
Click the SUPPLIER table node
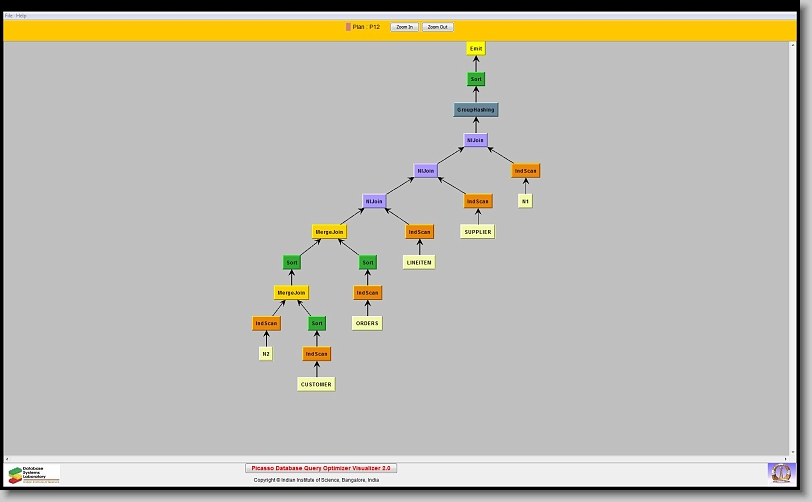coord(477,231)
